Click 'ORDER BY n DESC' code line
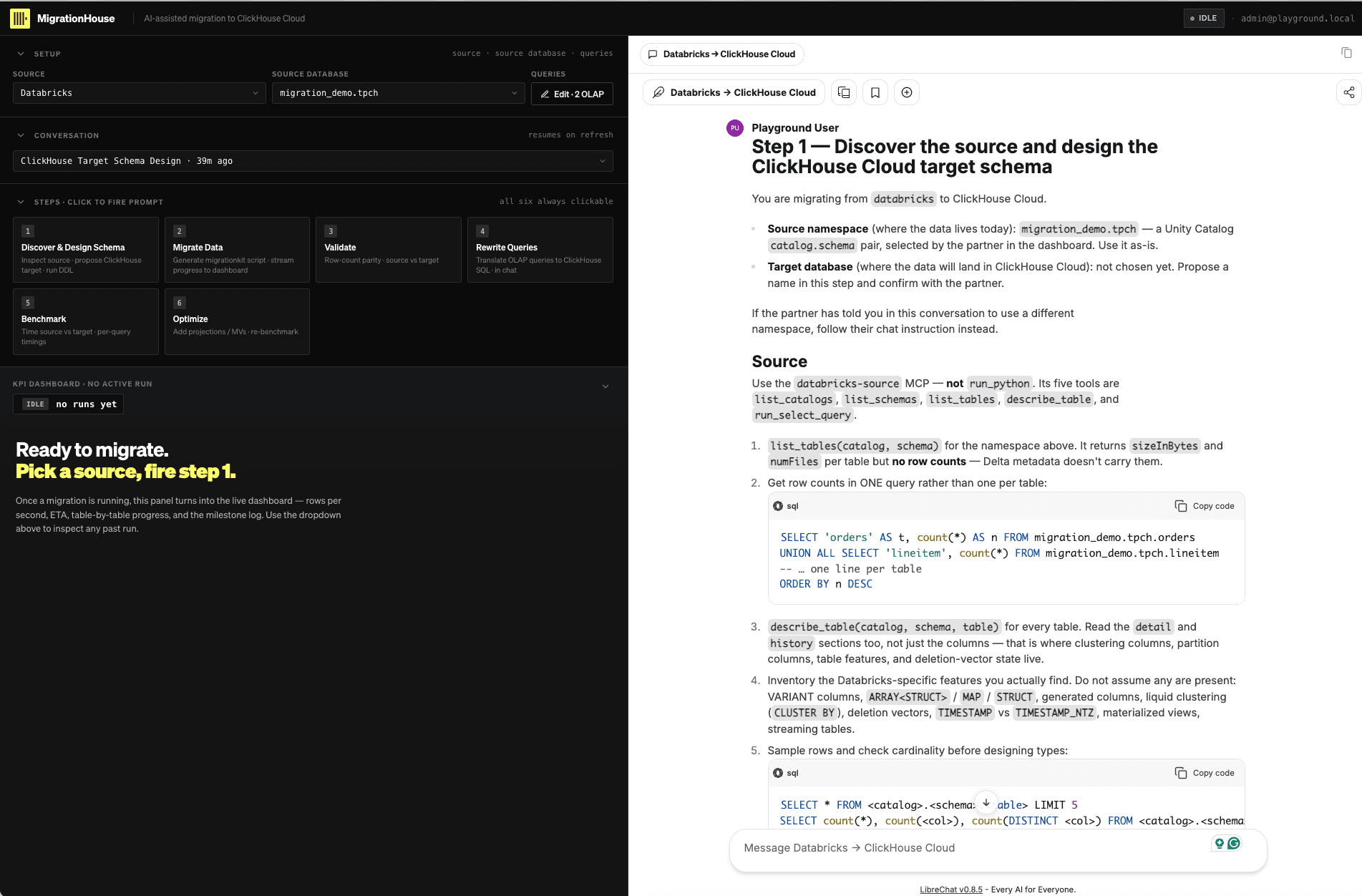Image resolution: width=1362 pixels, height=896 pixels. (x=825, y=584)
